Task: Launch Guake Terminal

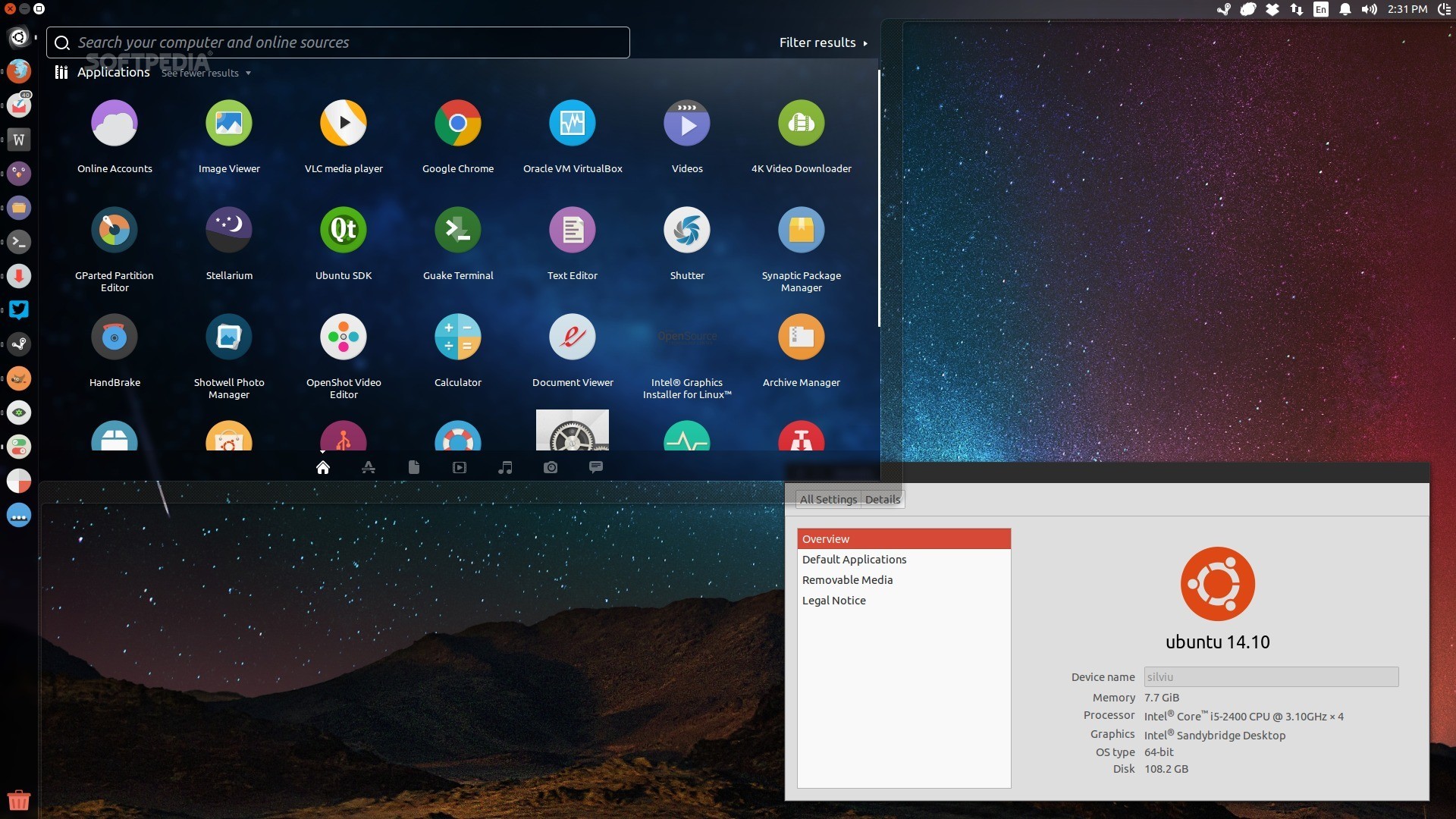Action: [x=457, y=231]
